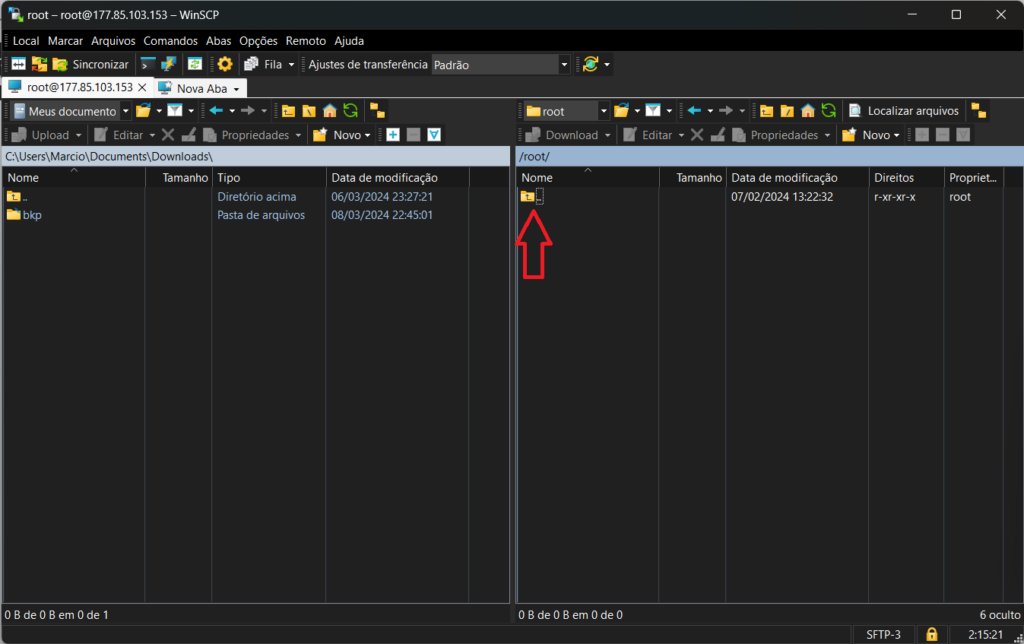Click the local select files plus icon
Screen dimensions: 1024x644
click(392, 135)
